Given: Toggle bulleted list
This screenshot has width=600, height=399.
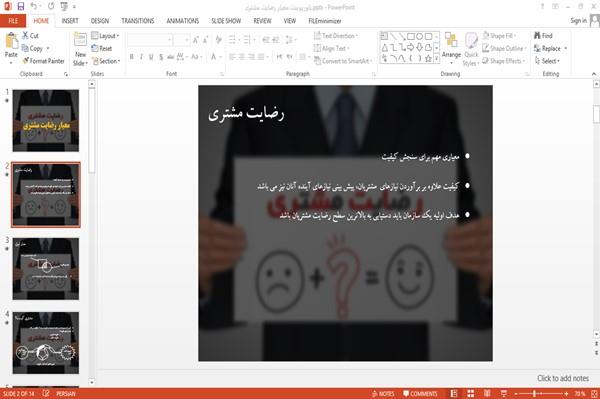Looking at the screenshot, I should pyautogui.click(x=233, y=40).
